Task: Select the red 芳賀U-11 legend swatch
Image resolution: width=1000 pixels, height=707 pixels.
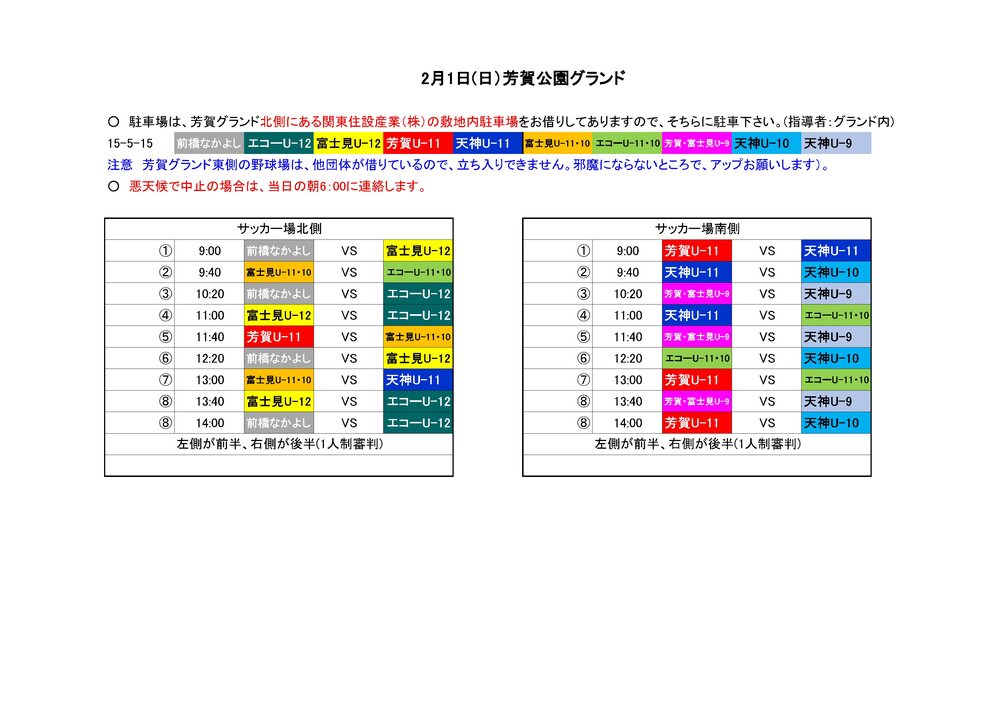Action: pos(418,143)
